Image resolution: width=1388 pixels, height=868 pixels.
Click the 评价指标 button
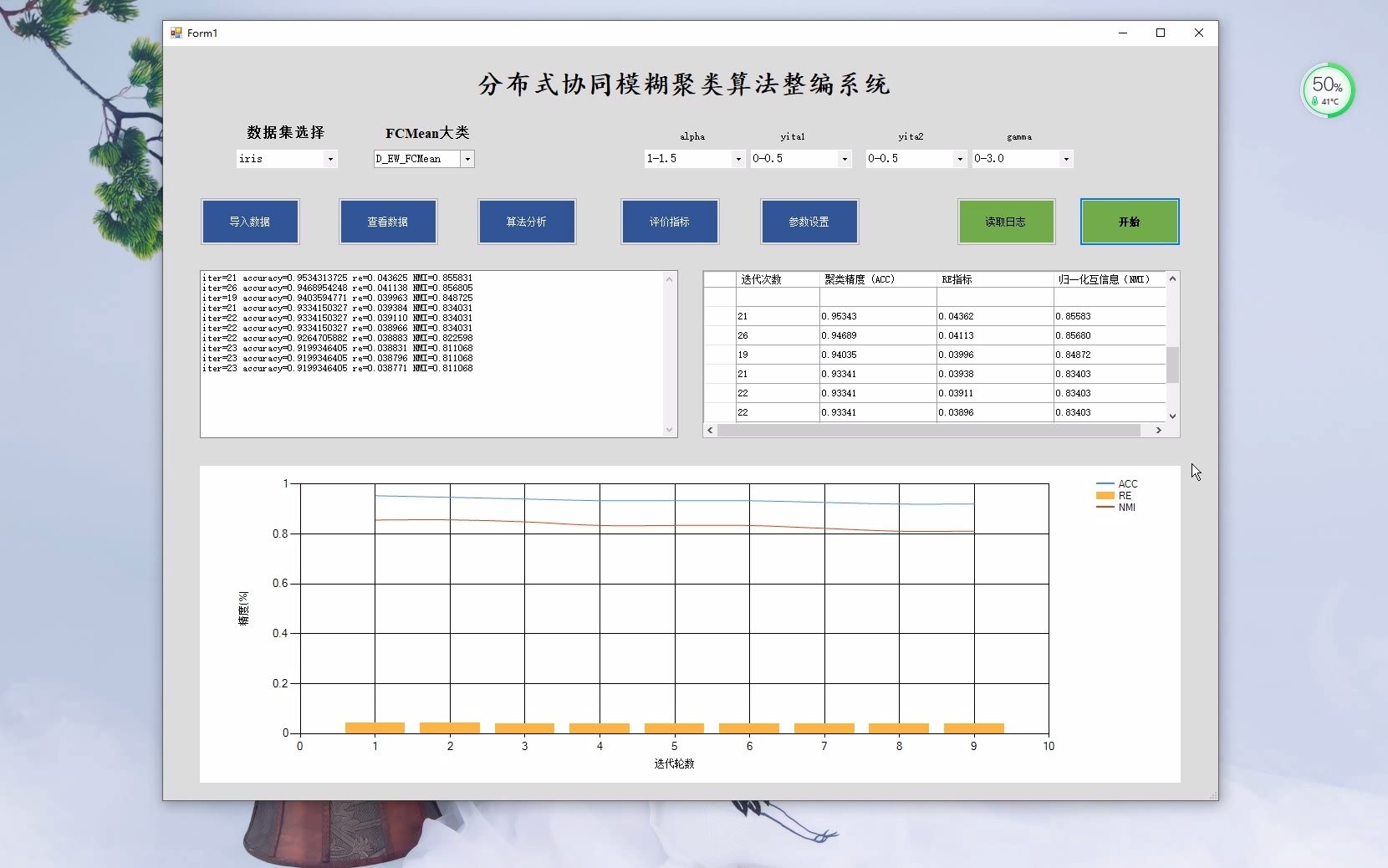tap(669, 221)
